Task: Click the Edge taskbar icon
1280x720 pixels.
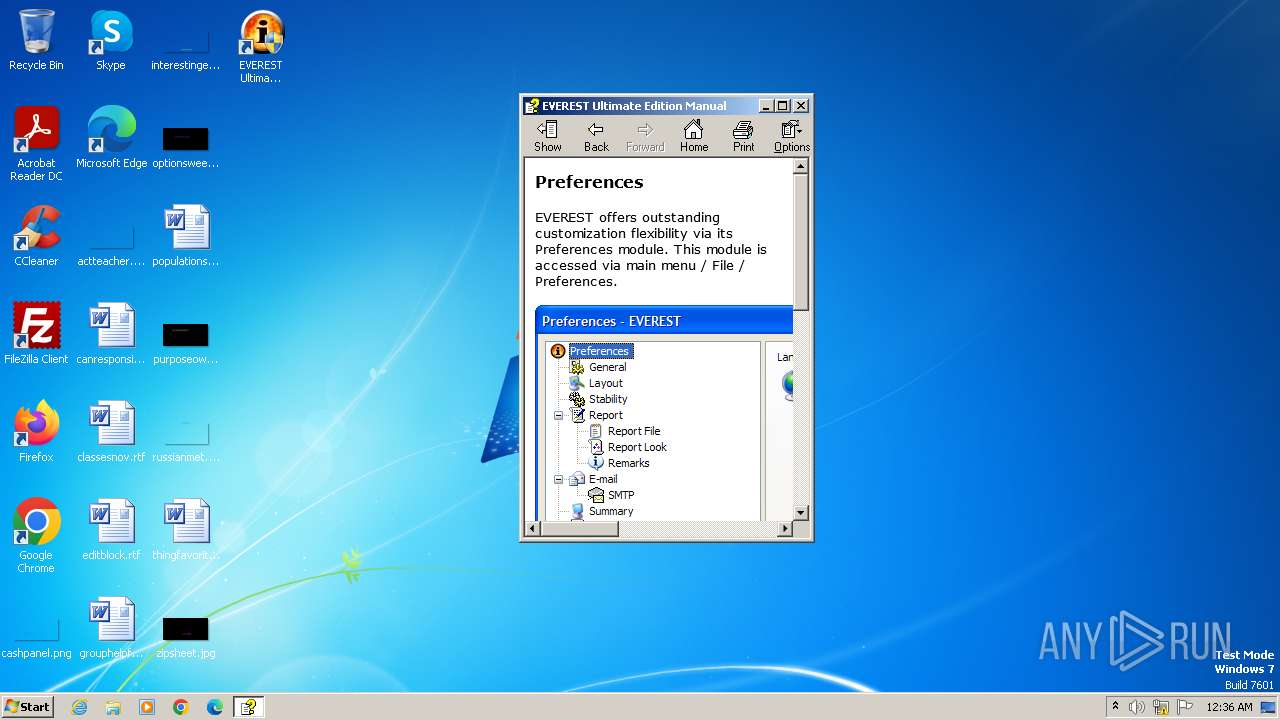Action: [215, 707]
